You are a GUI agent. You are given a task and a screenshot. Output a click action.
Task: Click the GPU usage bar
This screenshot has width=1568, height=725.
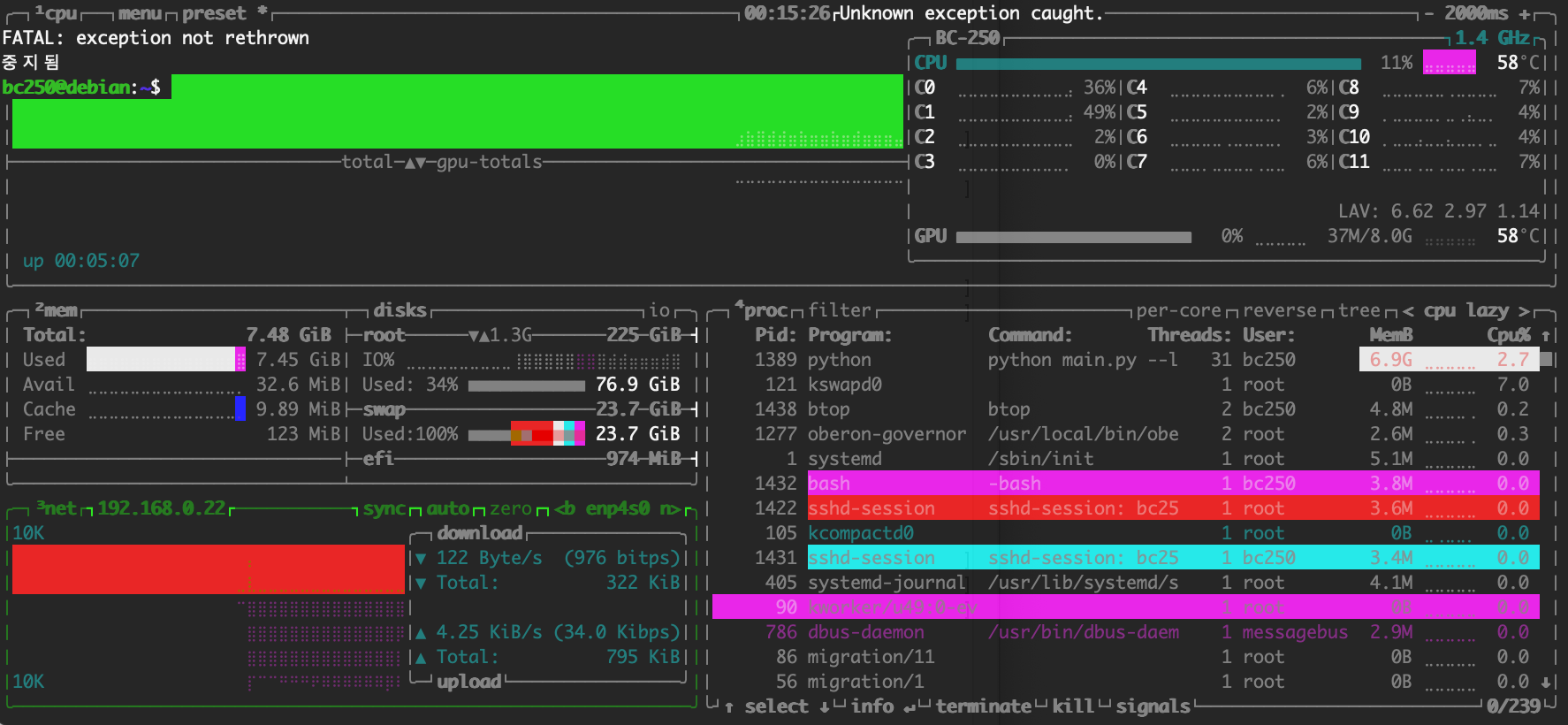click(1074, 236)
